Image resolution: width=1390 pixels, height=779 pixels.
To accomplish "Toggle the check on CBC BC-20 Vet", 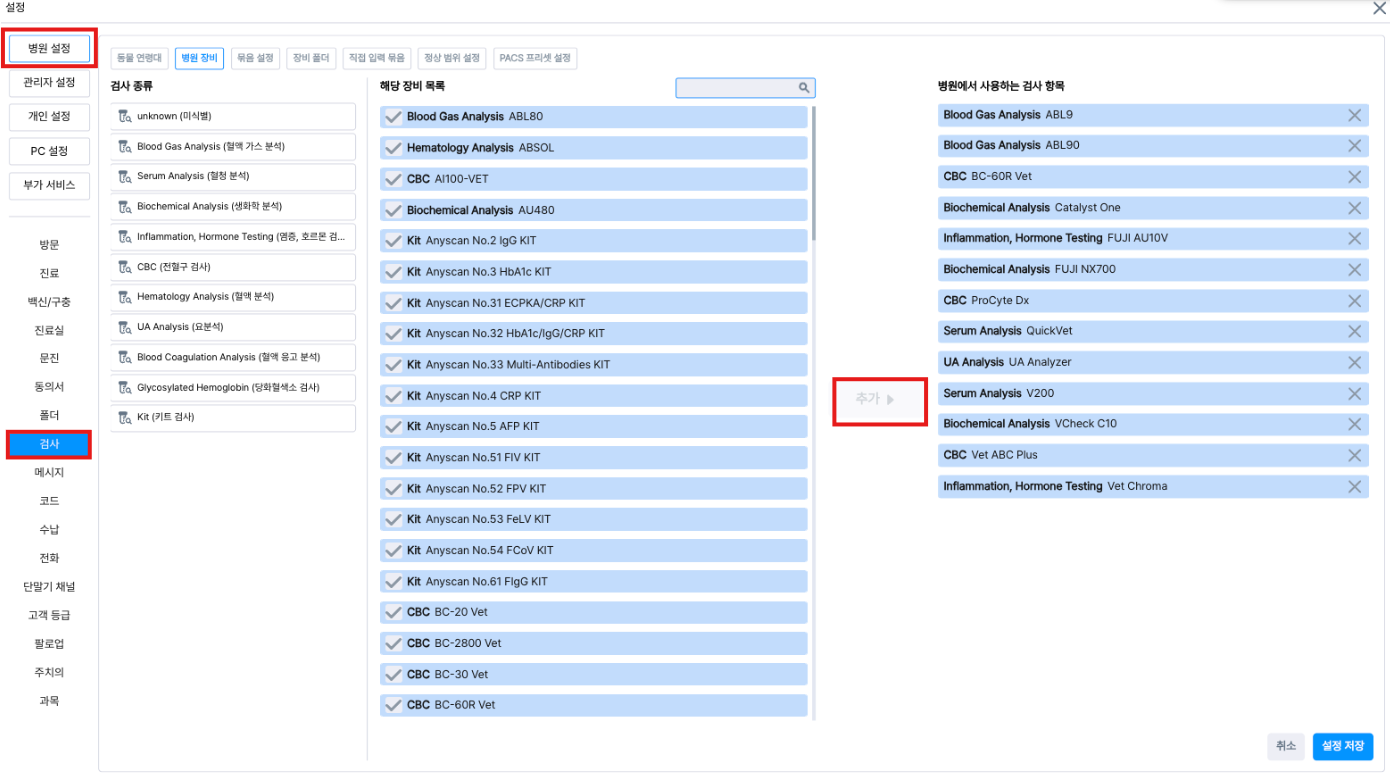I will (393, 612).
